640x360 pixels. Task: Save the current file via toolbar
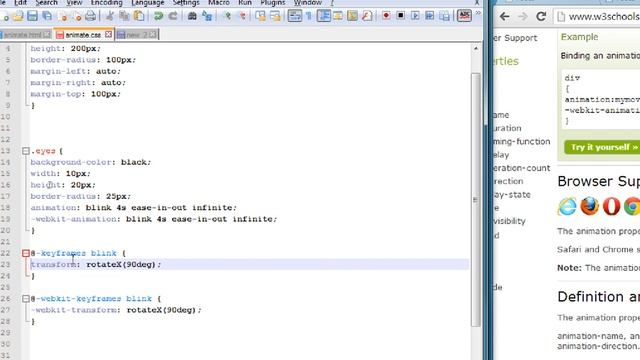pos(32,16)
